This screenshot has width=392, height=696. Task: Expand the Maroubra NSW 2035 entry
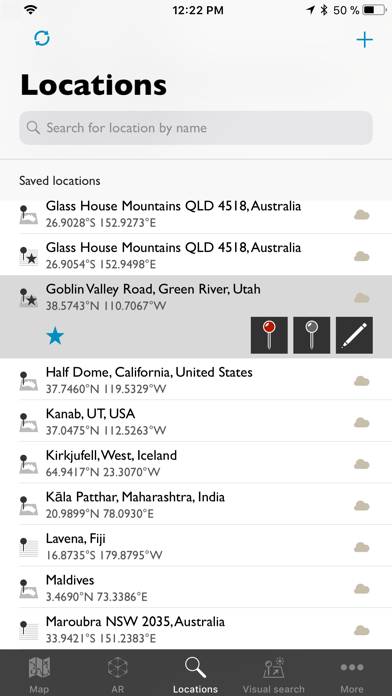(x=196, y=629)
